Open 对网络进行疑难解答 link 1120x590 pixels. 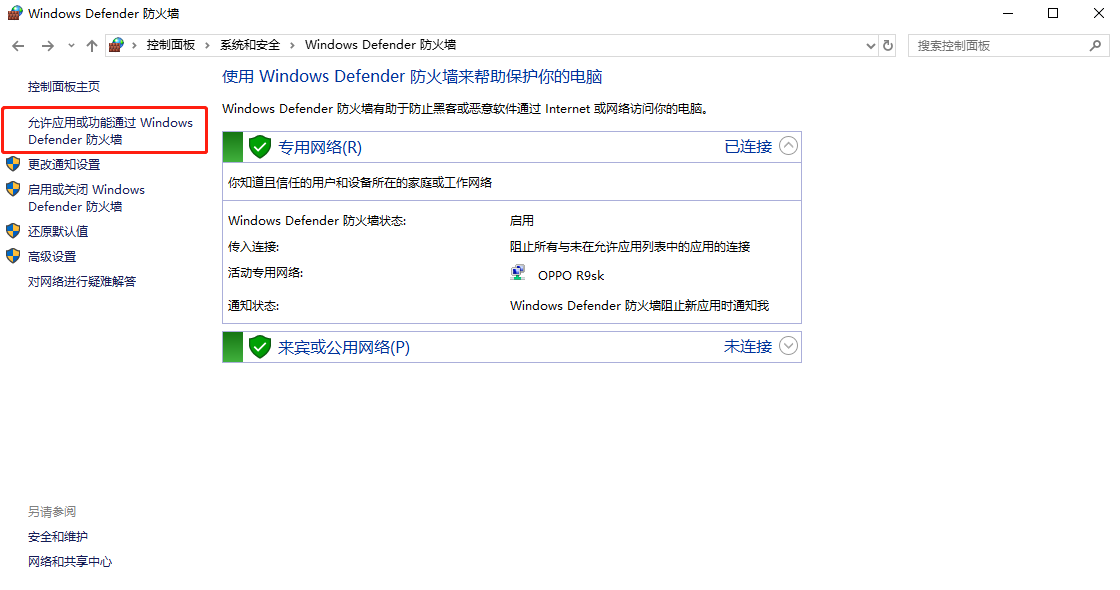point(81,281)
